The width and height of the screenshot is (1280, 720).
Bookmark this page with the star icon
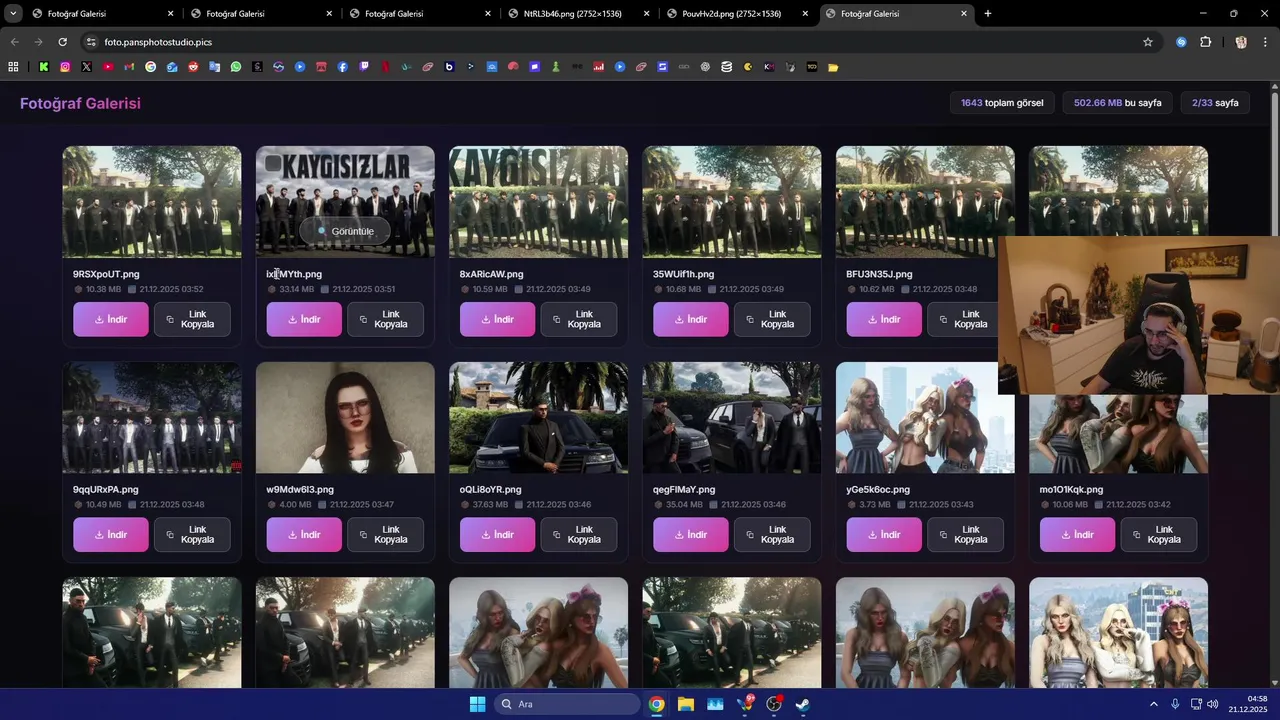[x=1148, y=42]
